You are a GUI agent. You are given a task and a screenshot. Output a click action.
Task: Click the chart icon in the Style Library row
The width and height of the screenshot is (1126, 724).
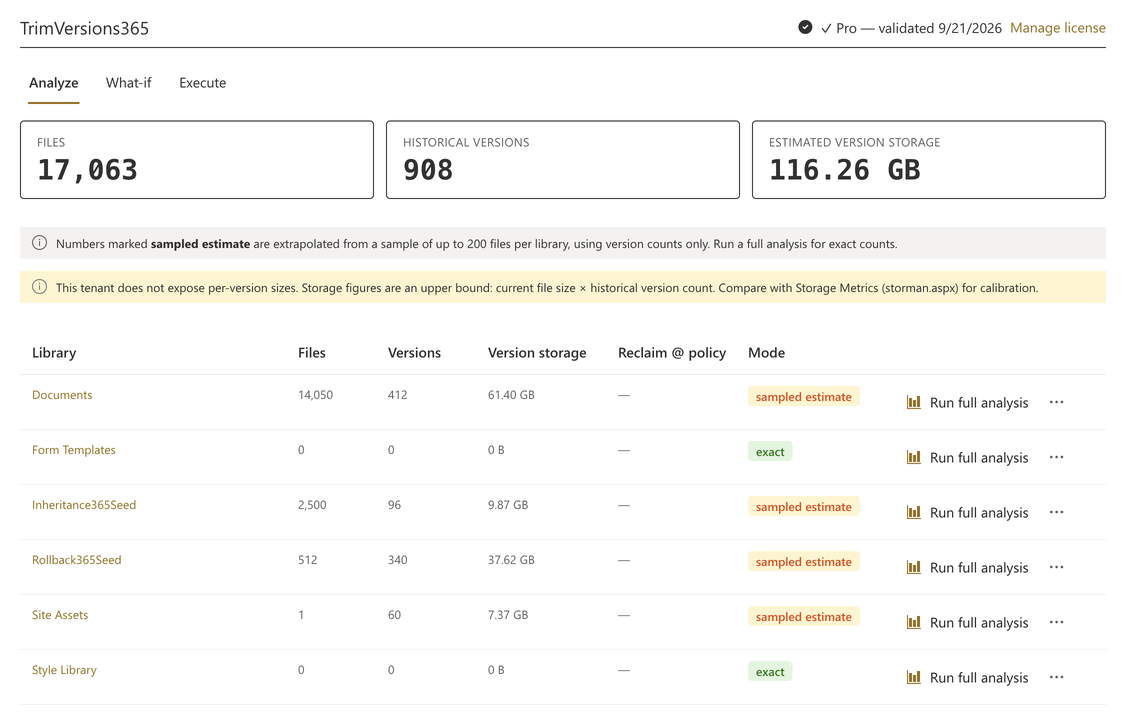tap(913, 677)
